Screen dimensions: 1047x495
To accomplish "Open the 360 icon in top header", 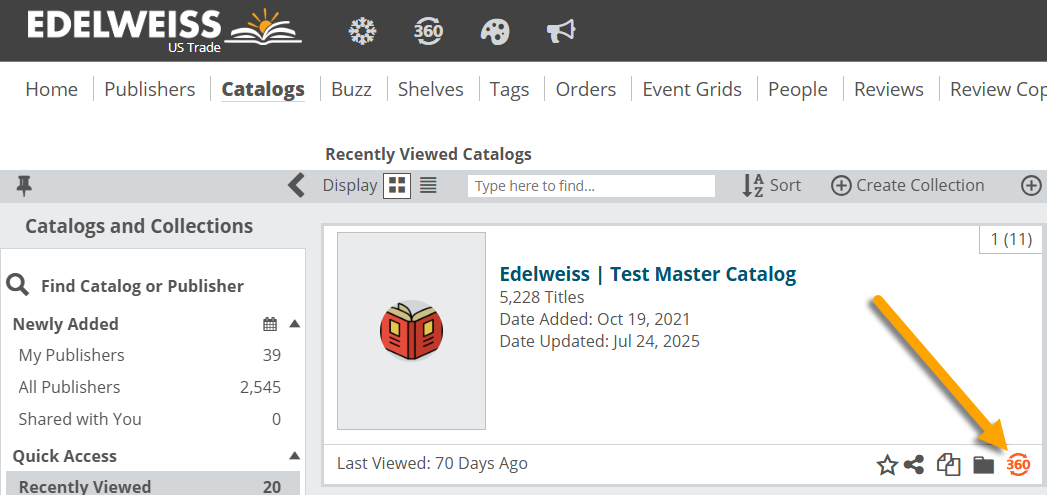I will 428,31.
